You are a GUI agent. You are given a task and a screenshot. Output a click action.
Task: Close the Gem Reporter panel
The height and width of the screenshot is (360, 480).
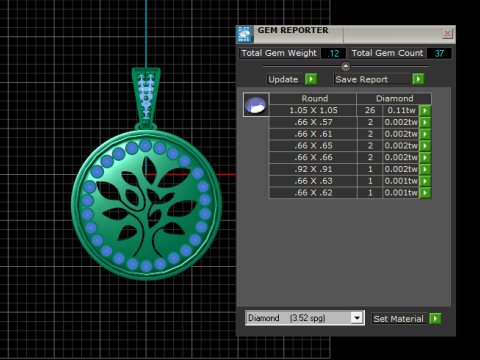pos(447,33)
